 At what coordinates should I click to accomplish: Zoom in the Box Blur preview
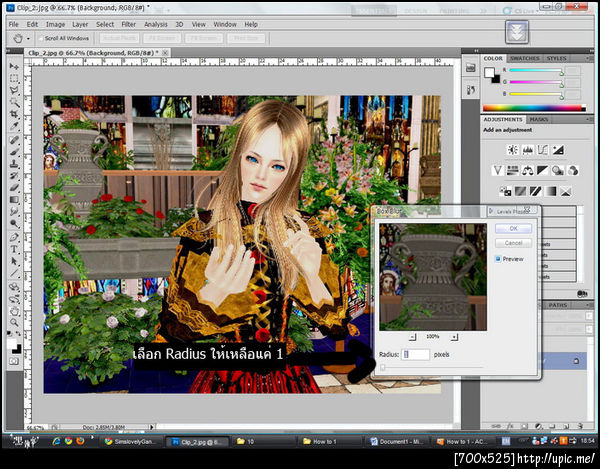(454, 337)
